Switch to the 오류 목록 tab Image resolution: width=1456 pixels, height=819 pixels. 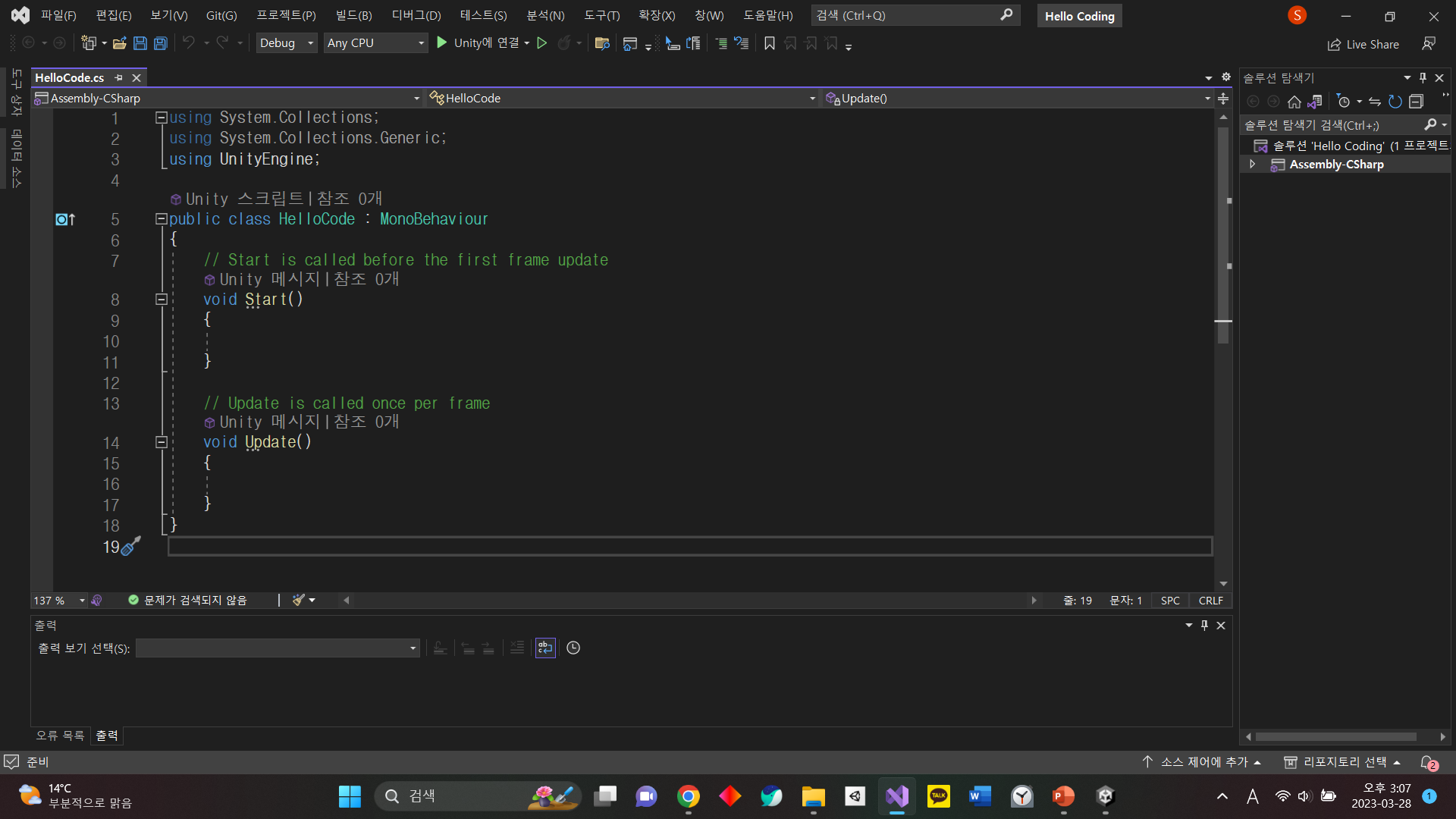click(x=60, y=736)
